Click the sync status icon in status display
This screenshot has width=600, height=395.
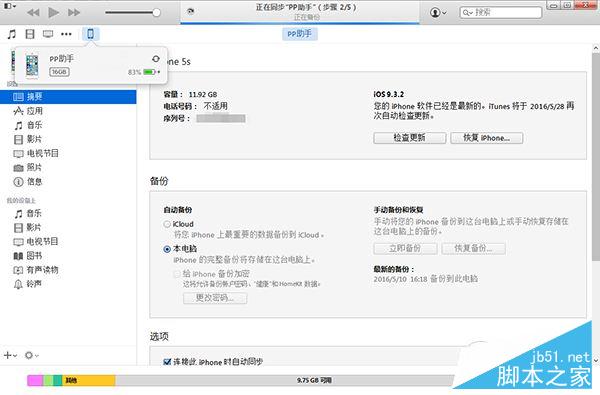click(190, 11)
